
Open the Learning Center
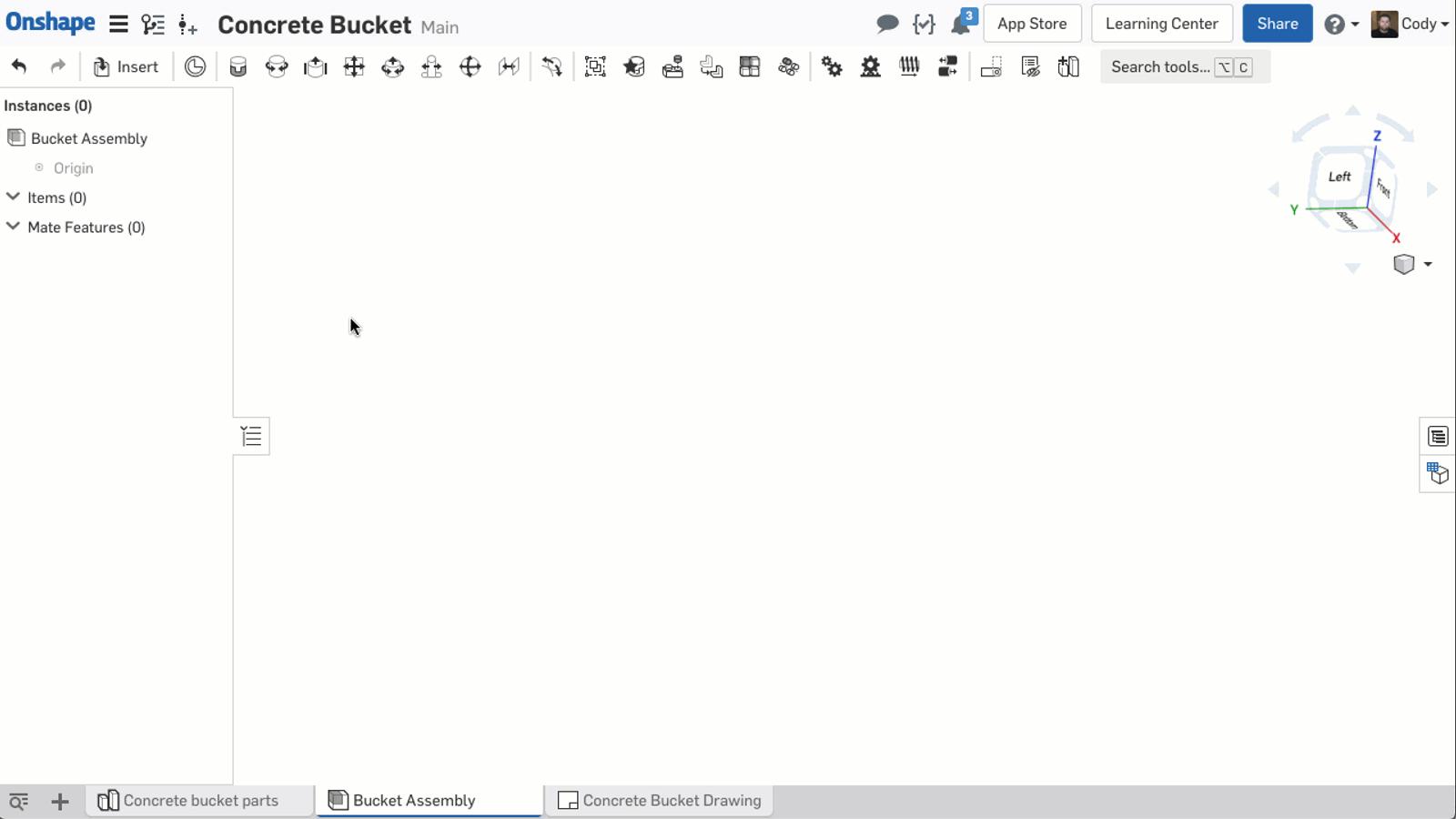[1161, 24]
